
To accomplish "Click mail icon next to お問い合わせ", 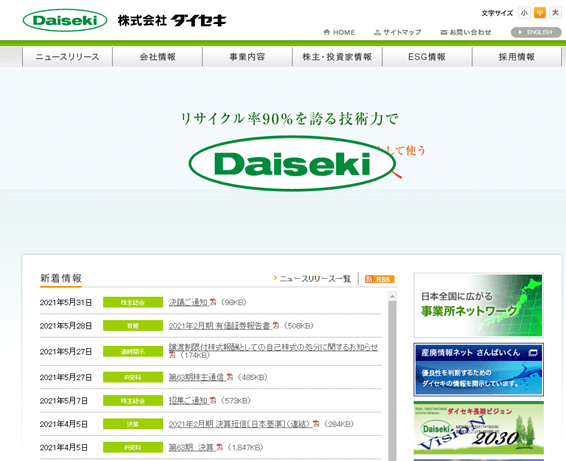I will click(444, 32).
